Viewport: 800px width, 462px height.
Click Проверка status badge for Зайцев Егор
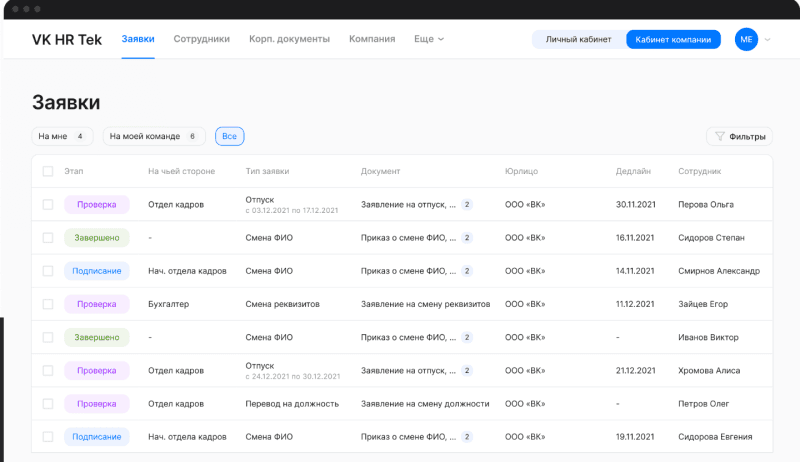[97, 304]
